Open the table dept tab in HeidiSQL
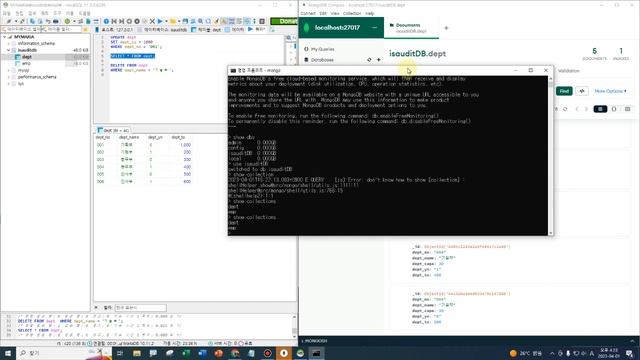 [207, 30]
